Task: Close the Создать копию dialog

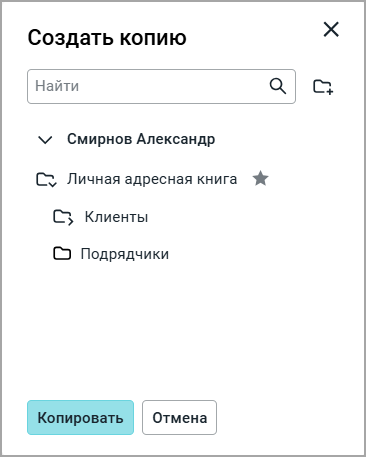Action: tap(331, 29)
